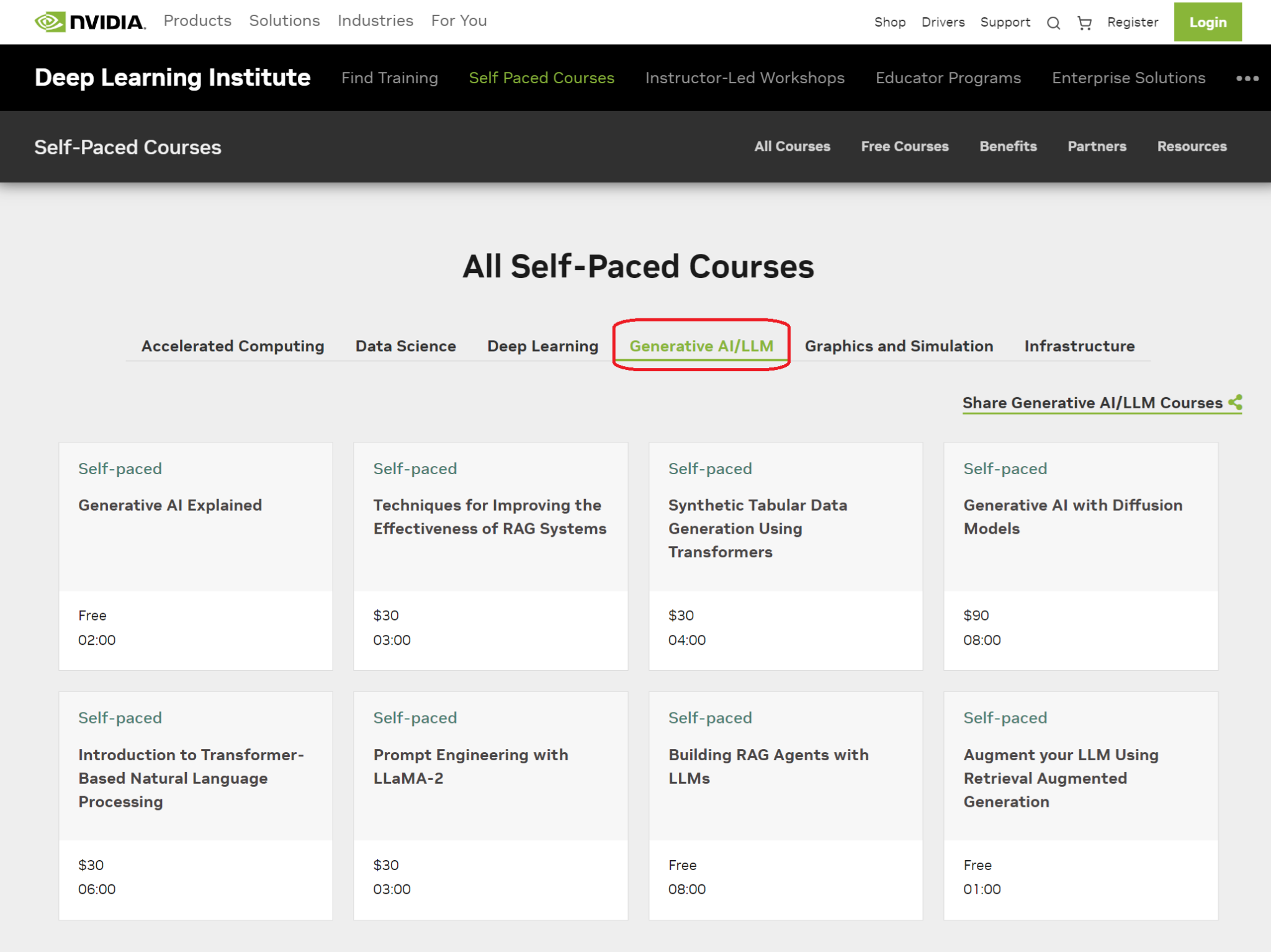Click the Register link
This screenshot has height=952, width=1271.
1133,22
